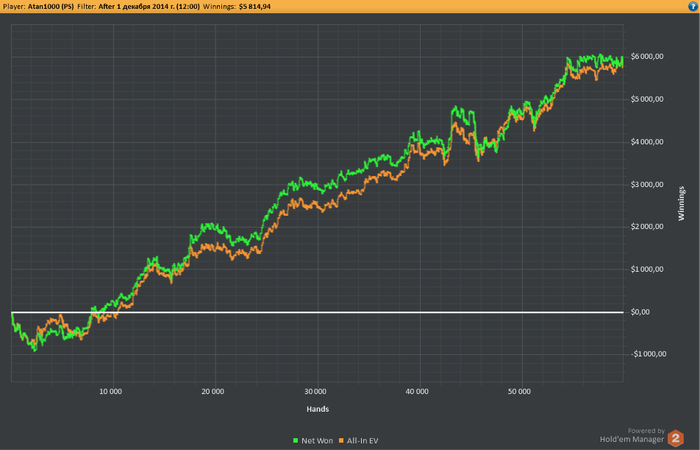Click the 50 000 hands axis label
The height and width of the screenshot is (450, 700).
pyautogui.click(x=519, y=392)
